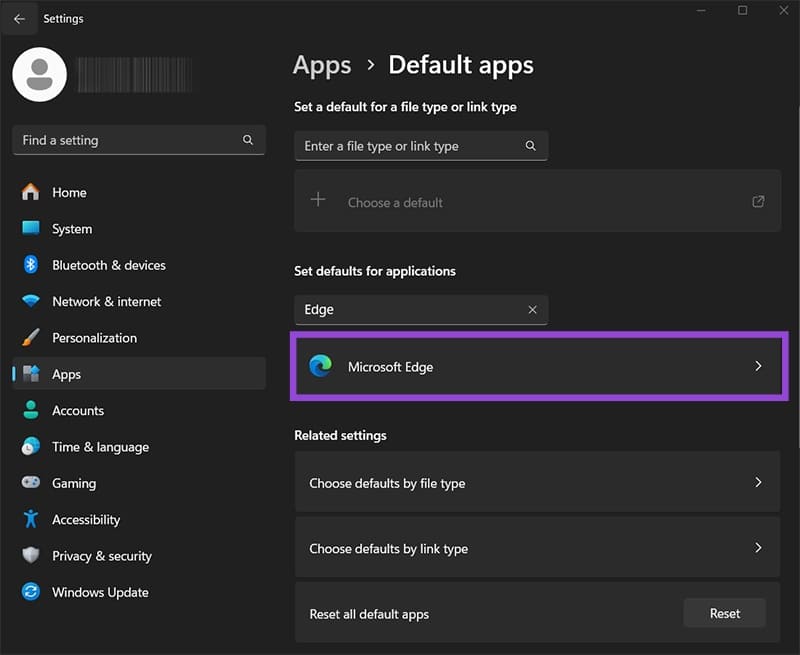Open Choose defaults by file type
Viewport: 800px width, 655px height.
coord(537,482)
